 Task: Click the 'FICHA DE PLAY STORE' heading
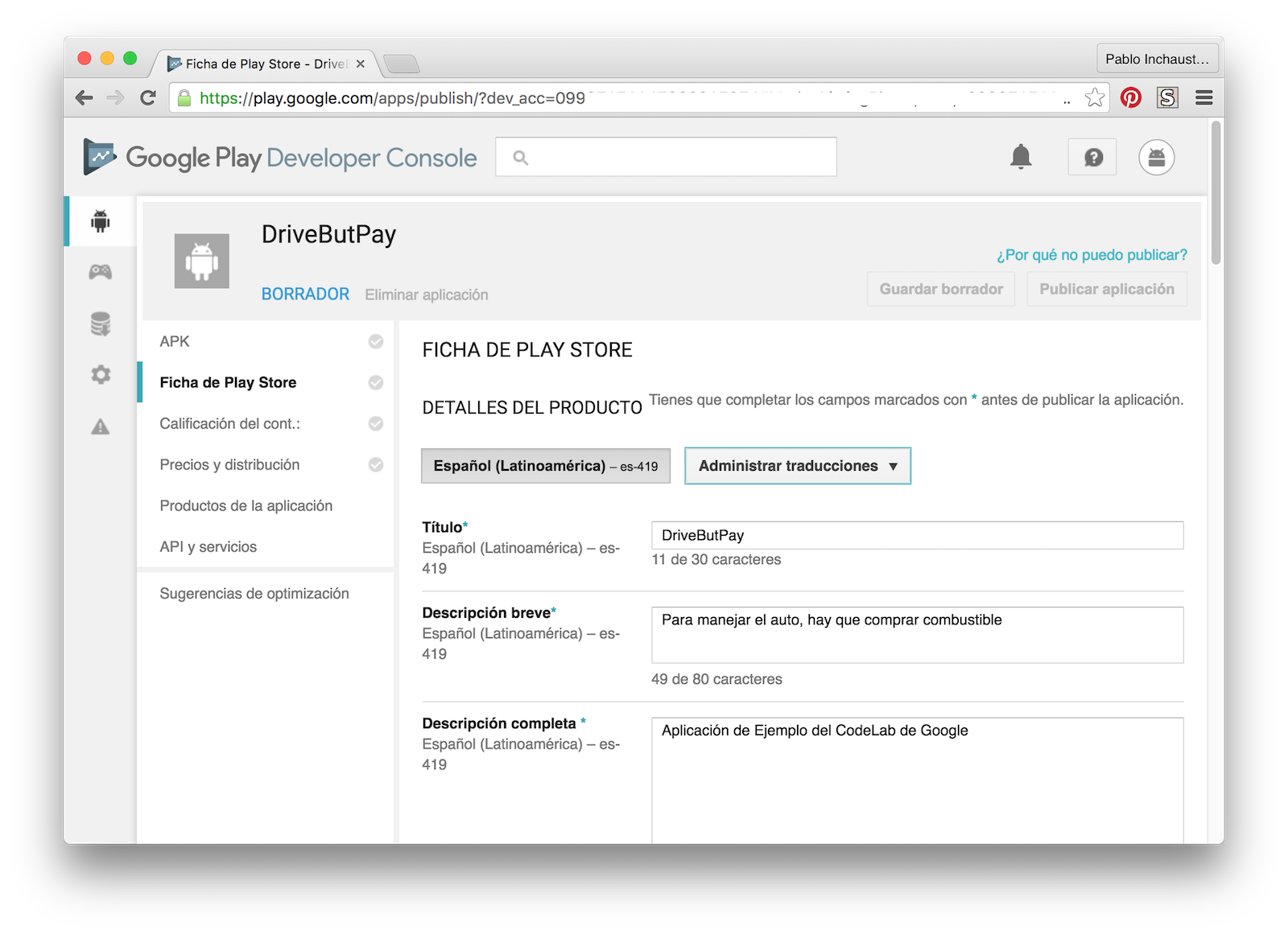(527, 350)
